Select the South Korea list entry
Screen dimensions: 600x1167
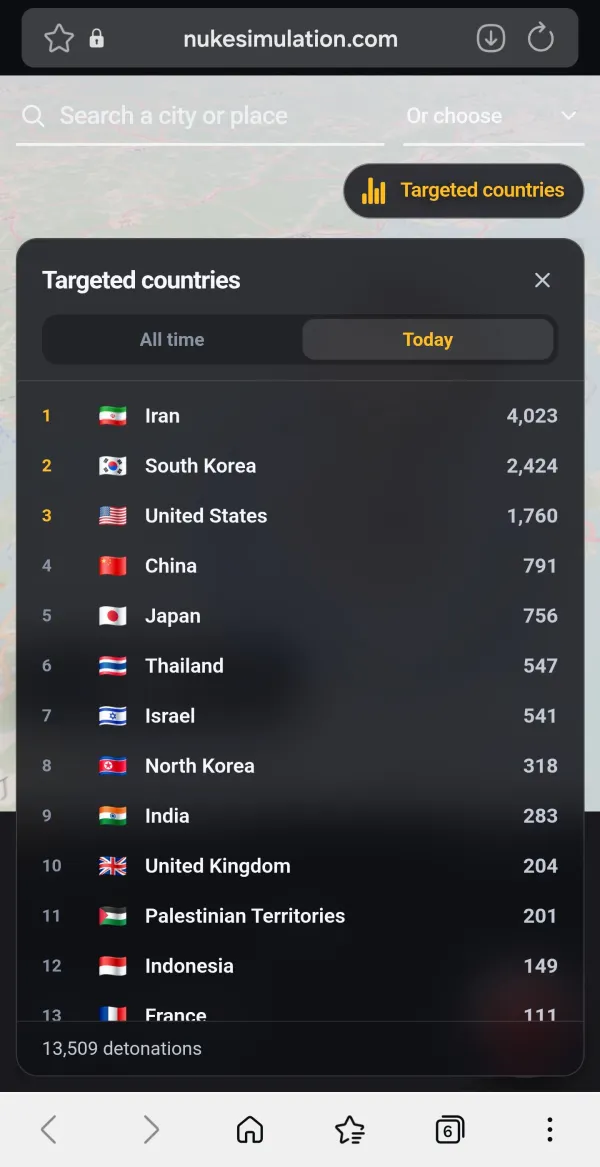pyautogui.click(x=300, y=466)
